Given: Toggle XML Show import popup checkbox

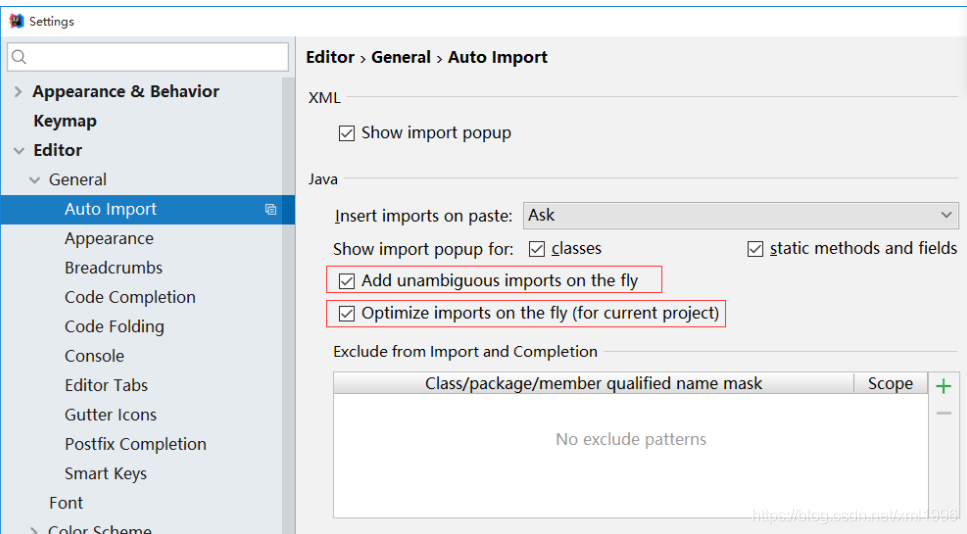Looking at the screenshot, I should (x=347, y=133).
